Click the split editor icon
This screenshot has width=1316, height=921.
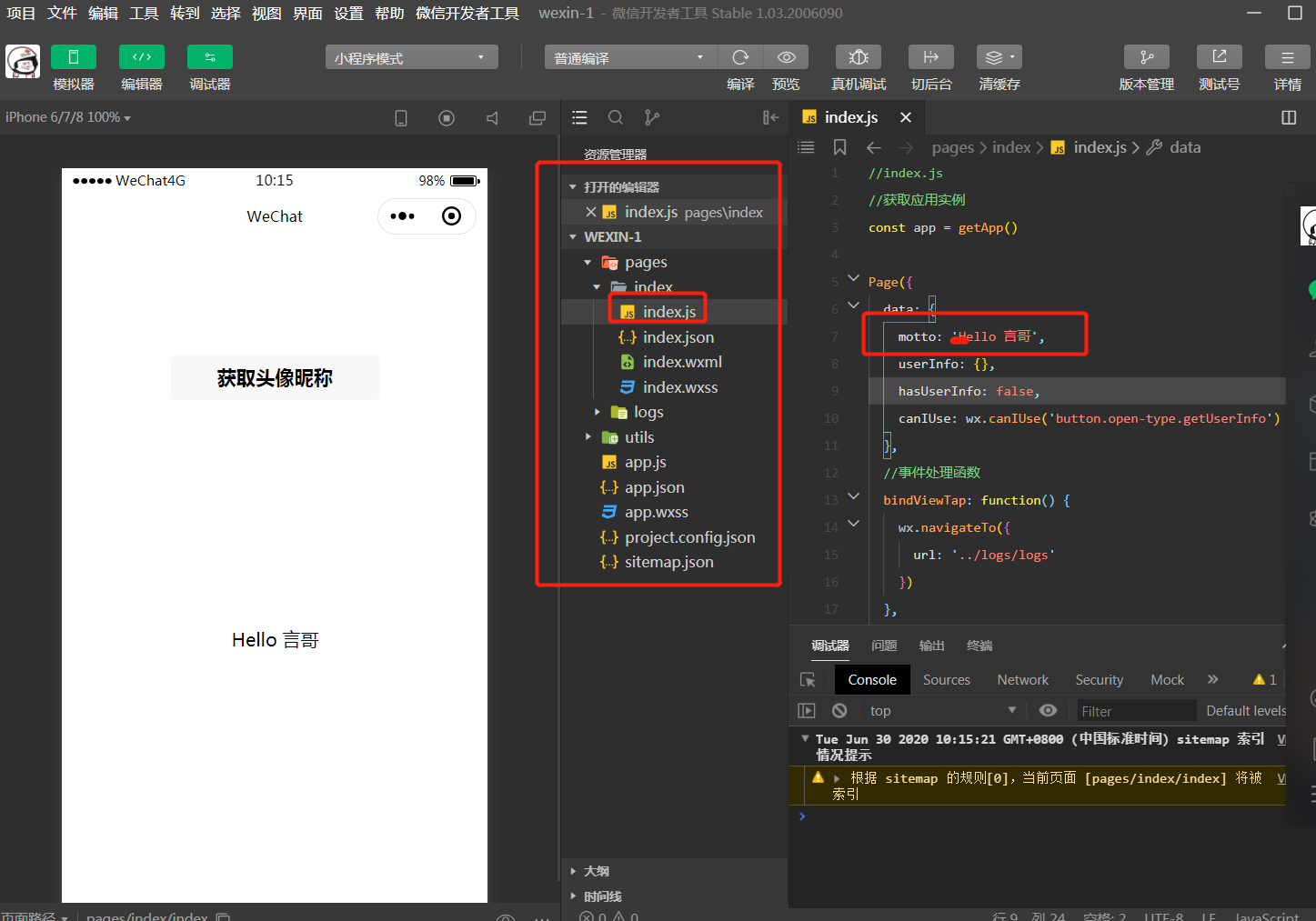tap(1289, 117)
